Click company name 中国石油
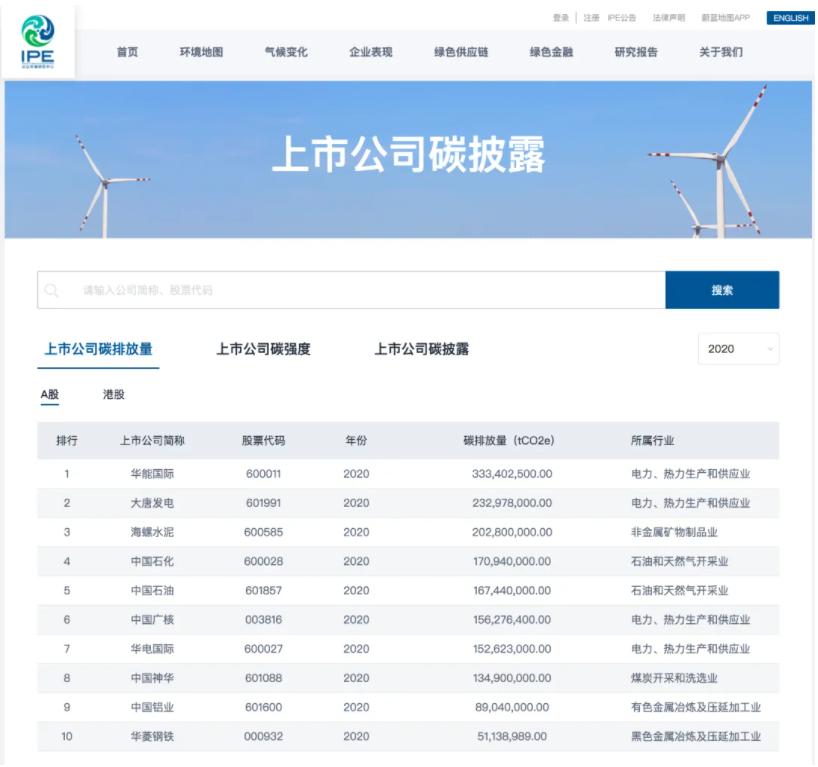Viewport: 818px width, 767px height. pyautogui.click(x=152, y=591)
